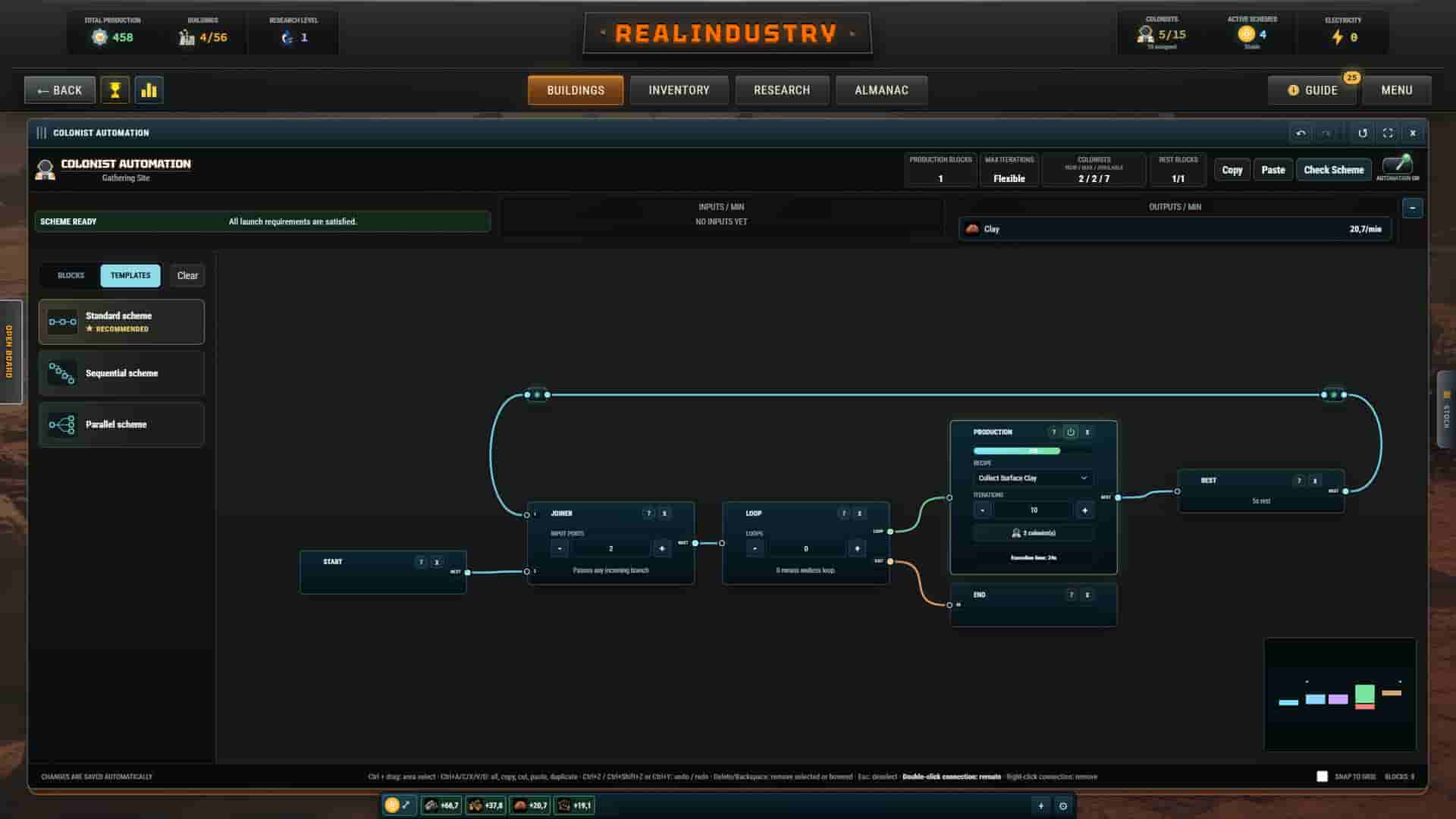The width and height of the screenshot is (1456, 819).
Task: Open the Almanac tab
Action: [x=881, y=90]
